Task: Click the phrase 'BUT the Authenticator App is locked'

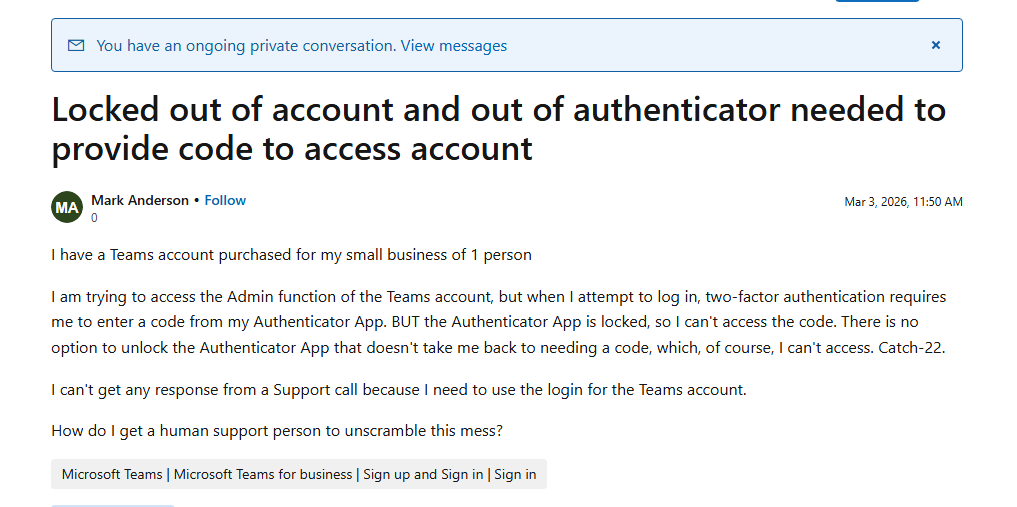Action: click(516, 322)
